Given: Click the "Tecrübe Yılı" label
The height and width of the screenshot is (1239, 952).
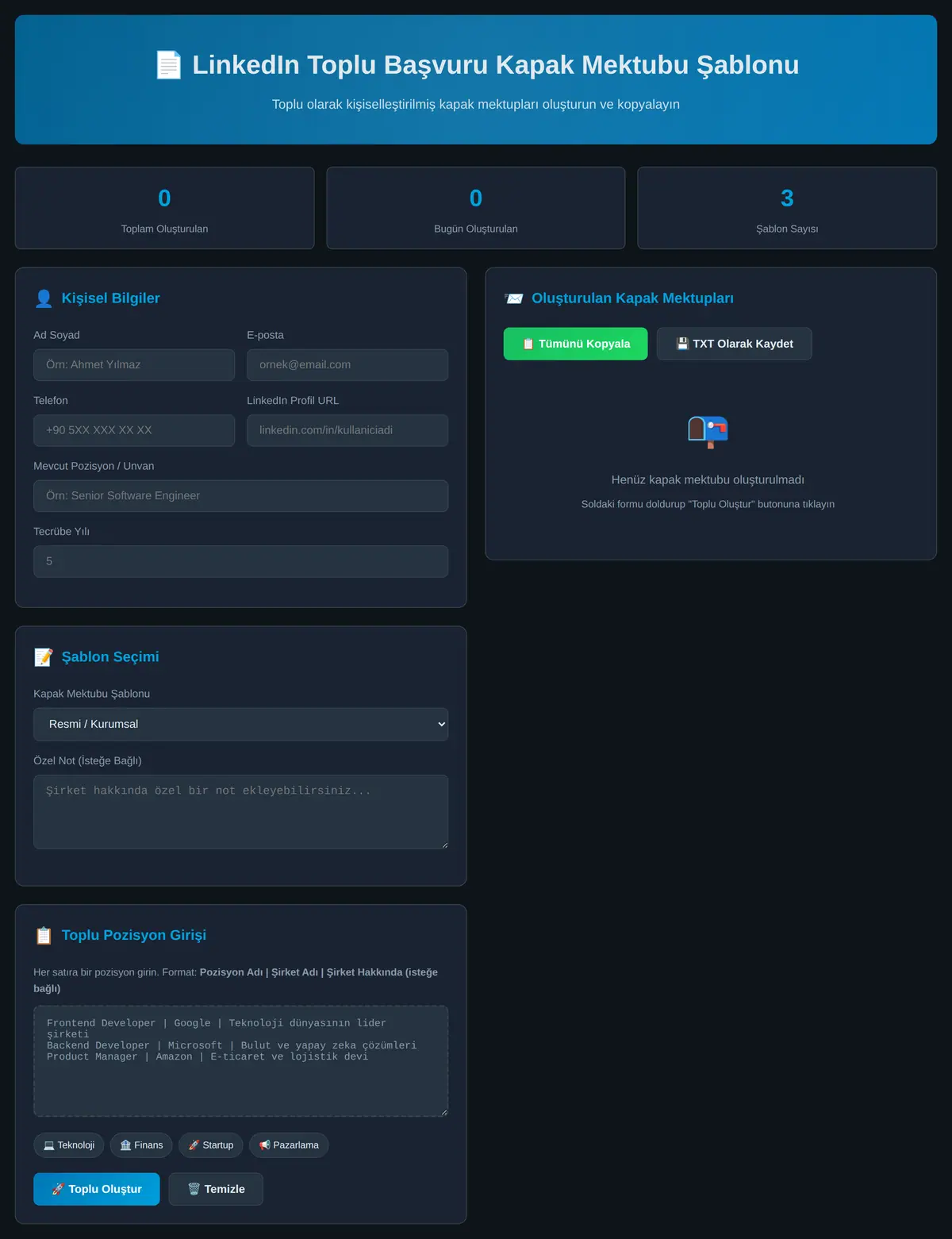Looking at the screenshot, I should 61,532.
